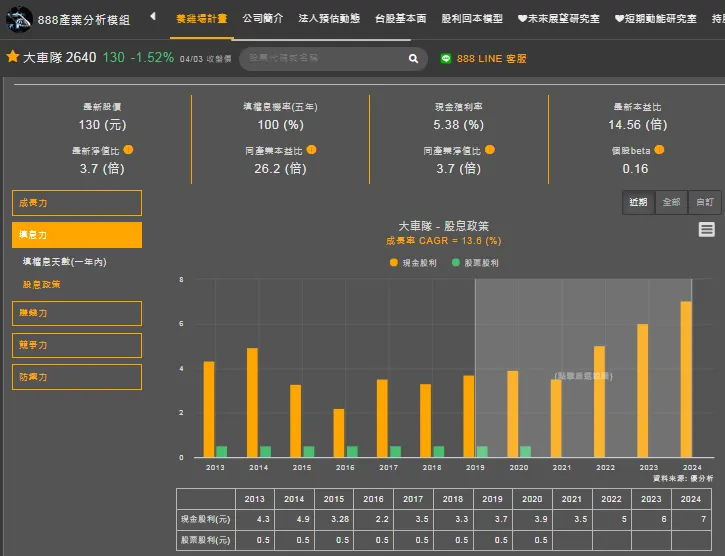Expand the 防禦力 section

point(77,377)
